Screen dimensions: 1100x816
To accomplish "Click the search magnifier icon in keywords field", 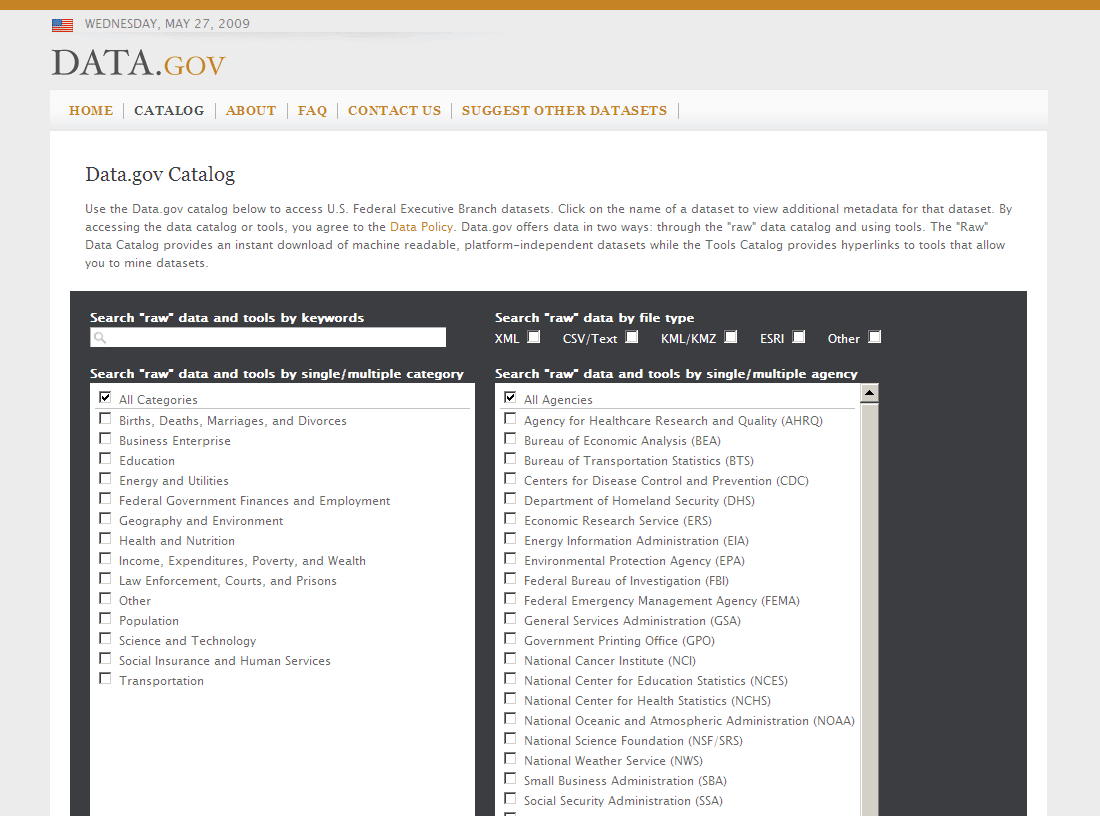I will coord(100,337).
